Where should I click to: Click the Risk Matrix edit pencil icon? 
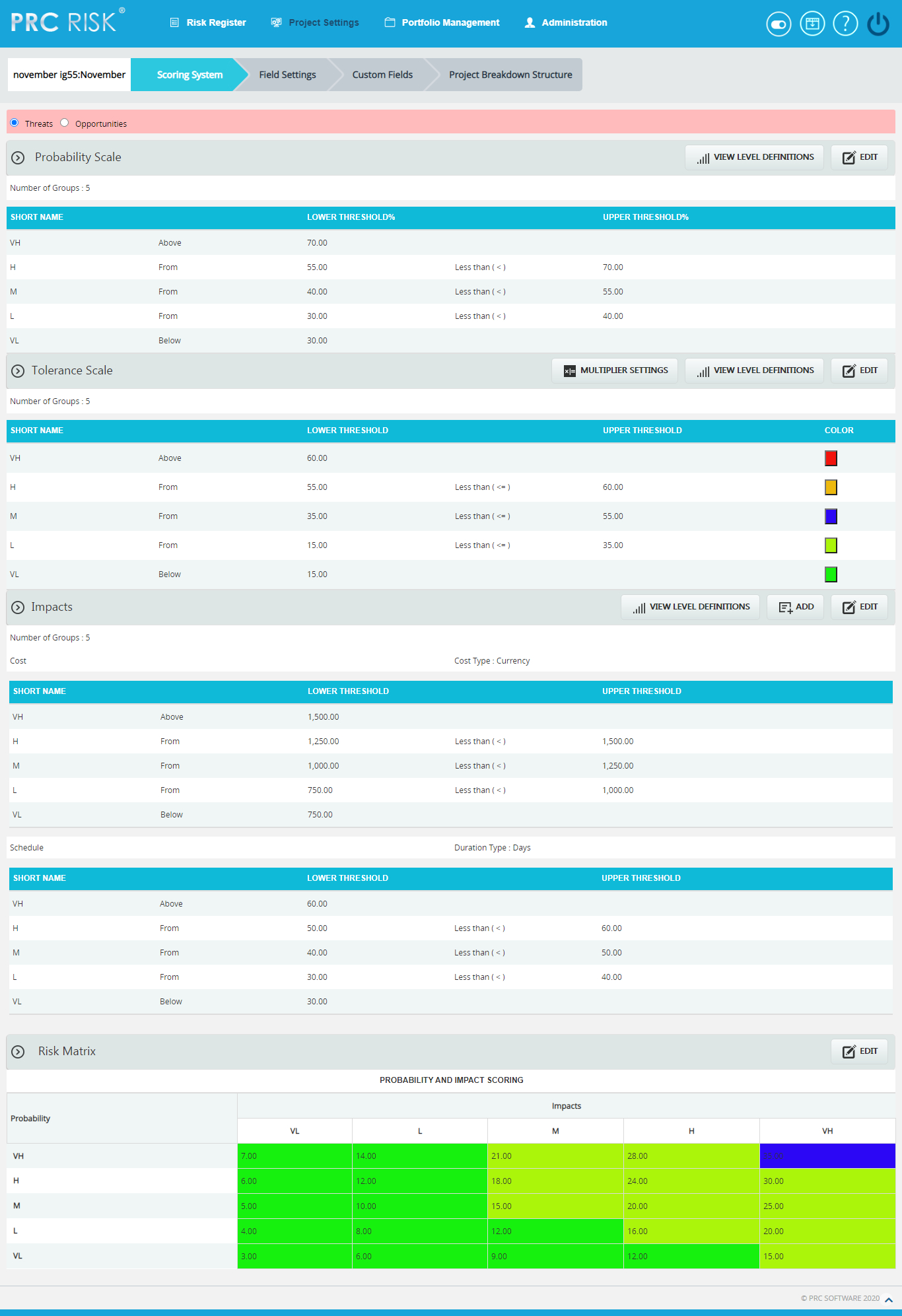849,1052
